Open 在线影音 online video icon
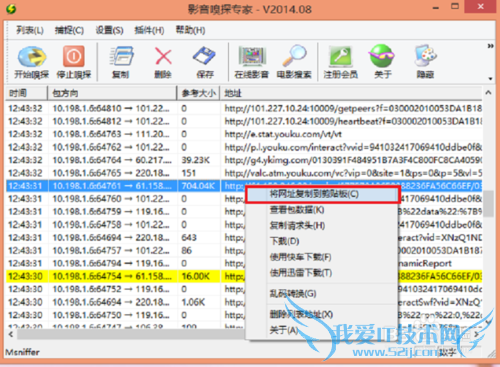500x367 pixels. [252, 62]
